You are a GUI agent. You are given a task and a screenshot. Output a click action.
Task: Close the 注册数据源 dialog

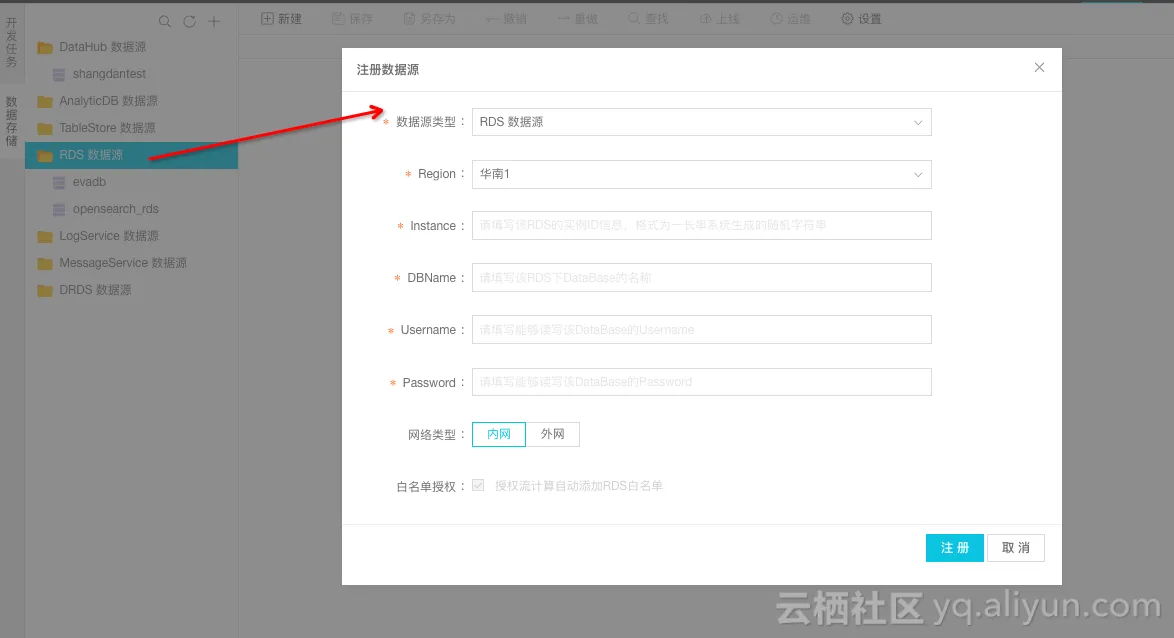[x=1039, y=67]
